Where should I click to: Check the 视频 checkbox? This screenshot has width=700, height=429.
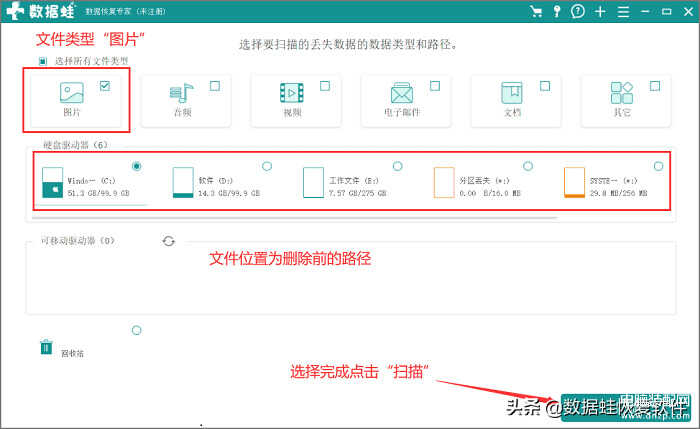point(325,86)
